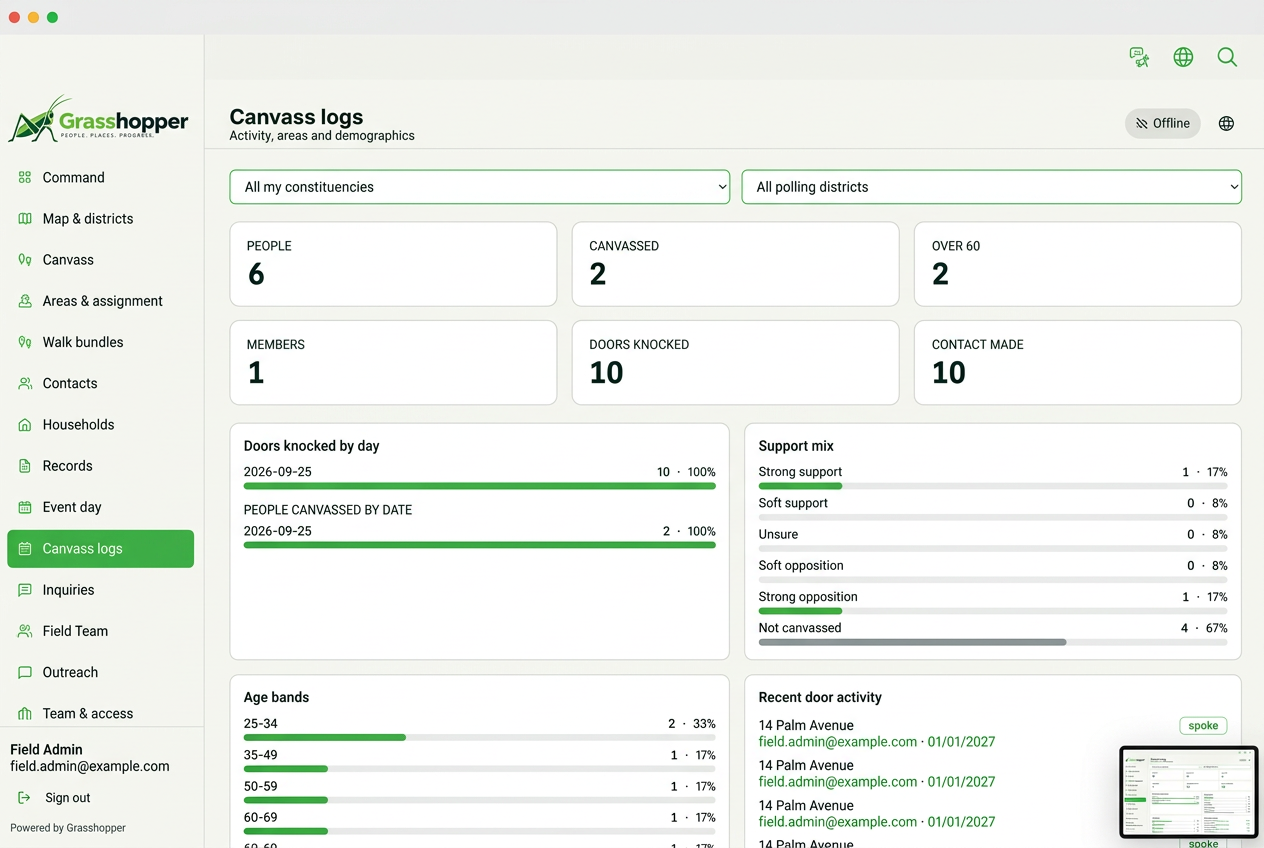Click the 'Soft opposition' row label

pyautogui.click(x=801, y=565)
